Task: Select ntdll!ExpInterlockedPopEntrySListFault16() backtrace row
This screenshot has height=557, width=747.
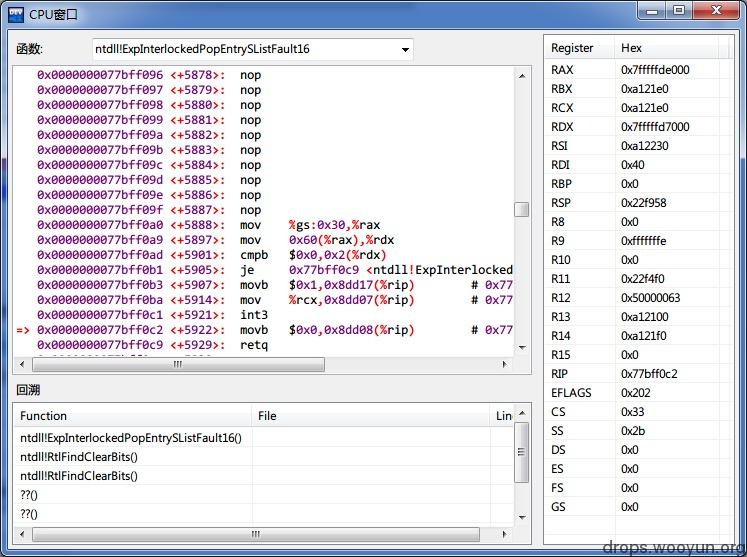Action: coord(131,438)
